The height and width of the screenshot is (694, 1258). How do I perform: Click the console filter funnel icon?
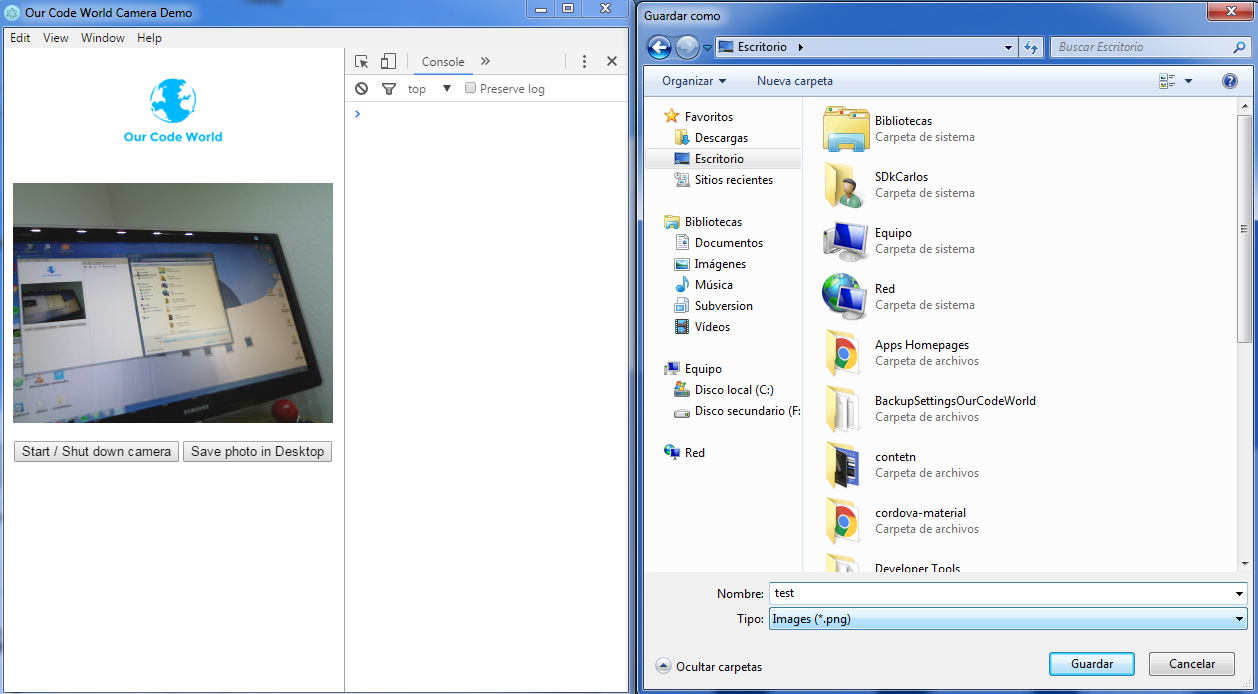click(389, 89)
